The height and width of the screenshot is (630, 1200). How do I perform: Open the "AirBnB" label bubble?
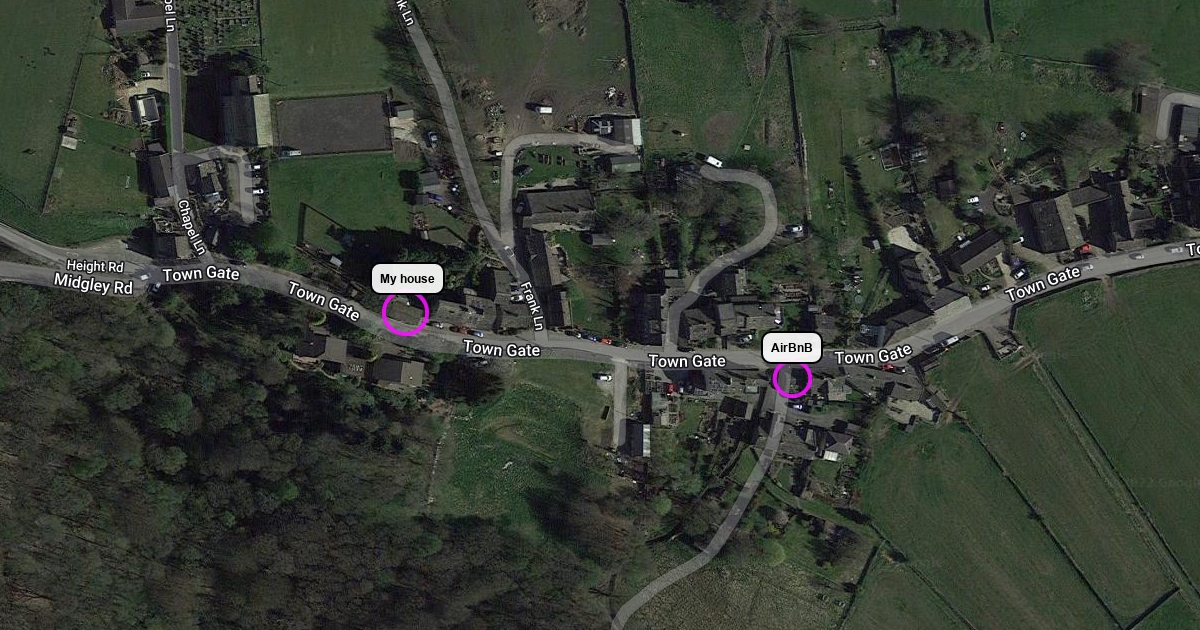pos(792,348)
